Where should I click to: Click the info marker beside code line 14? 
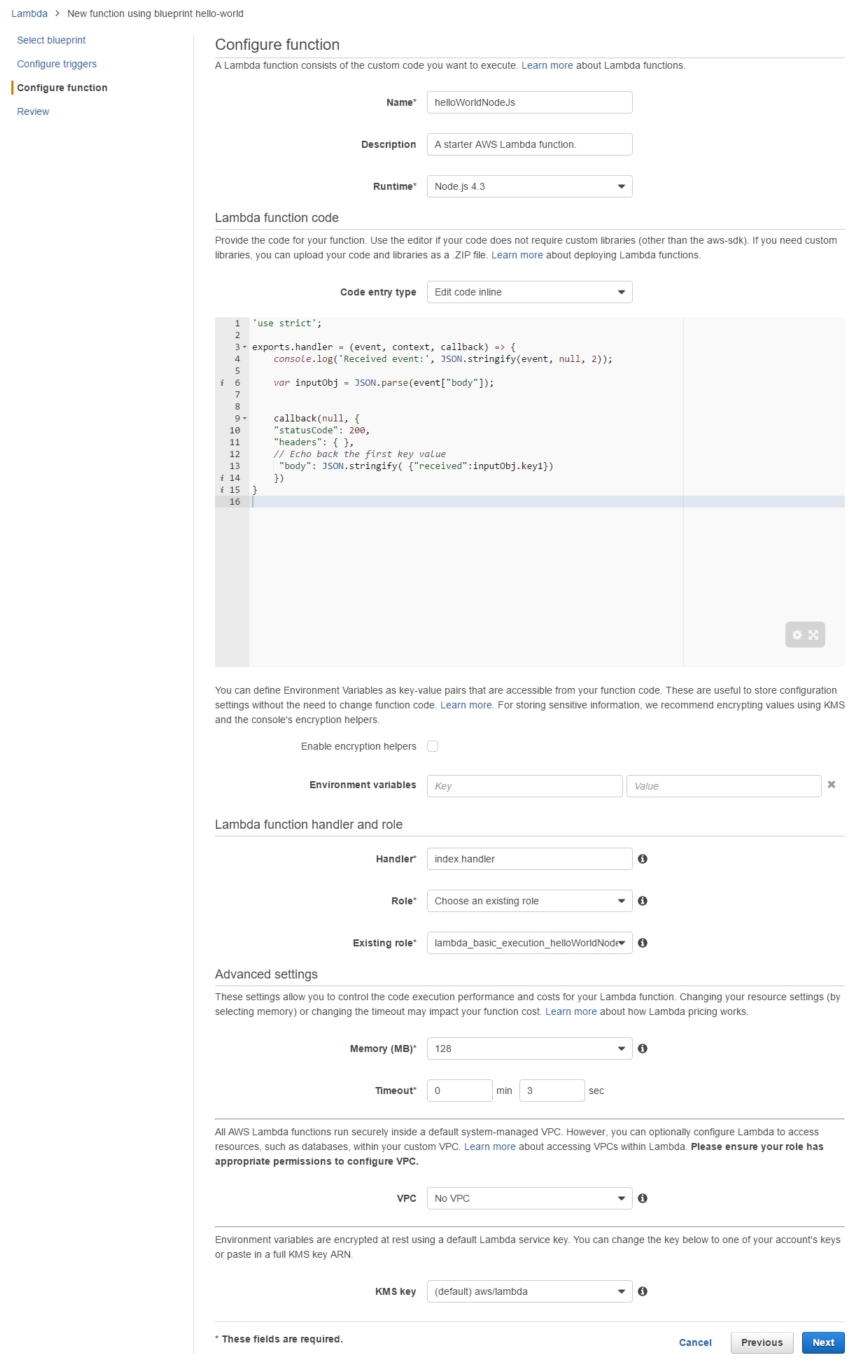pyautogui.click(x=222, y=478)
